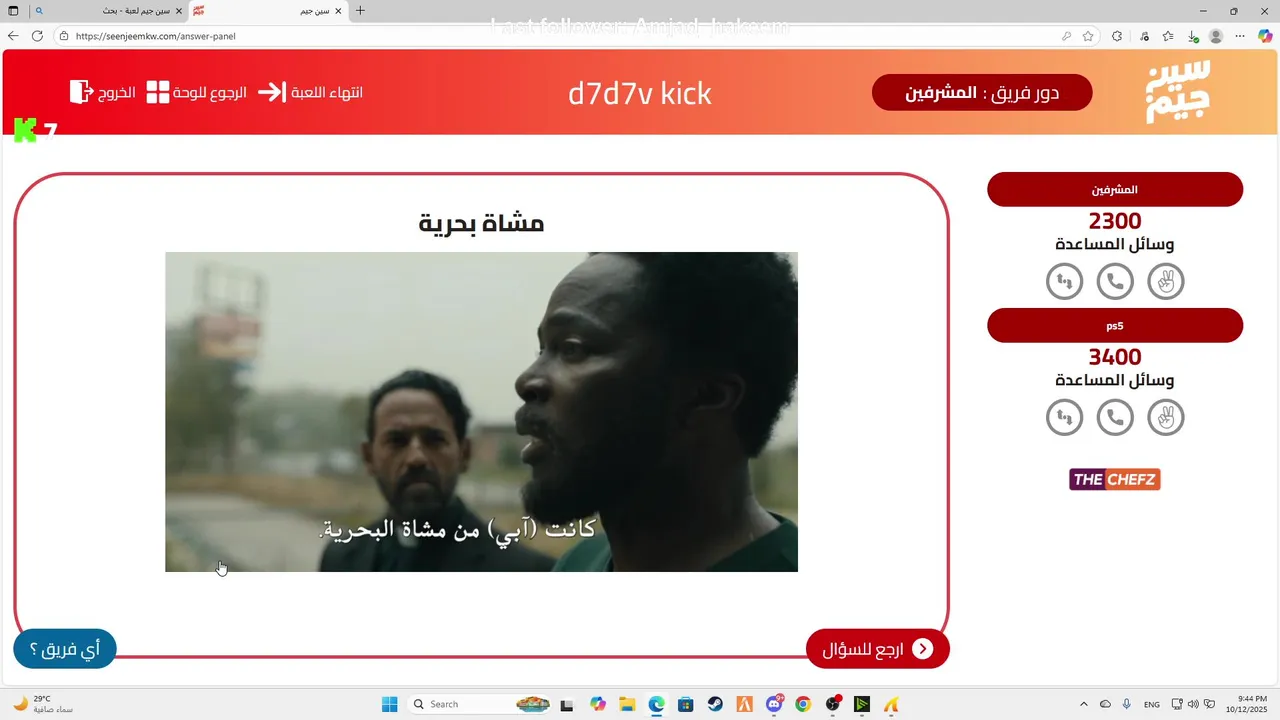
Task: Open the Extensions puzzle icon in Edge
Action: coord(1117,36)
